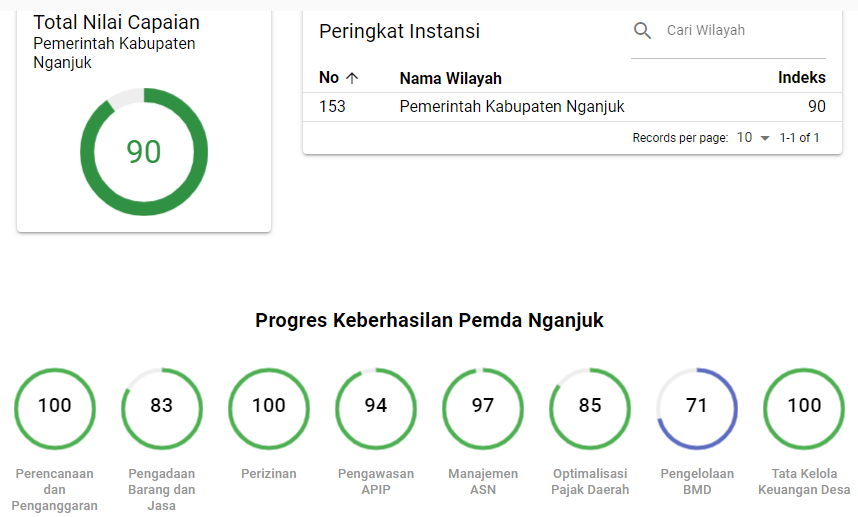Click the search magnifier icon
The image size is (858, 517).
click(x=642, y=31)
